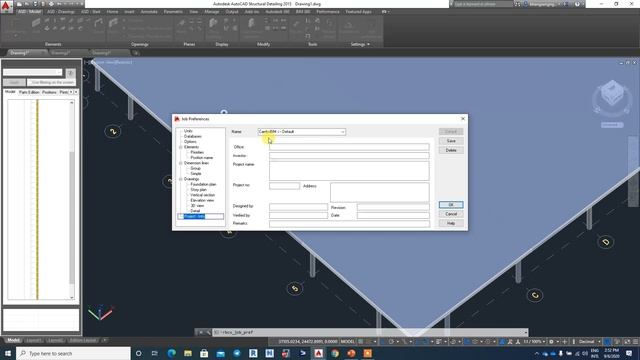Image resolution: width=640 pixels, height=360 pixels.
Task: Collapse the Dimension lines tree node
Action: pos(180,163)
